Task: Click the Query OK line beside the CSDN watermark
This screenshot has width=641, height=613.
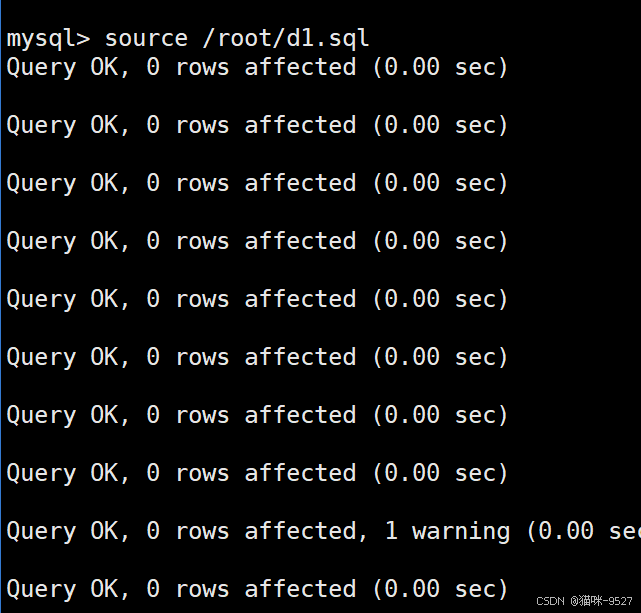Action: 257,589
